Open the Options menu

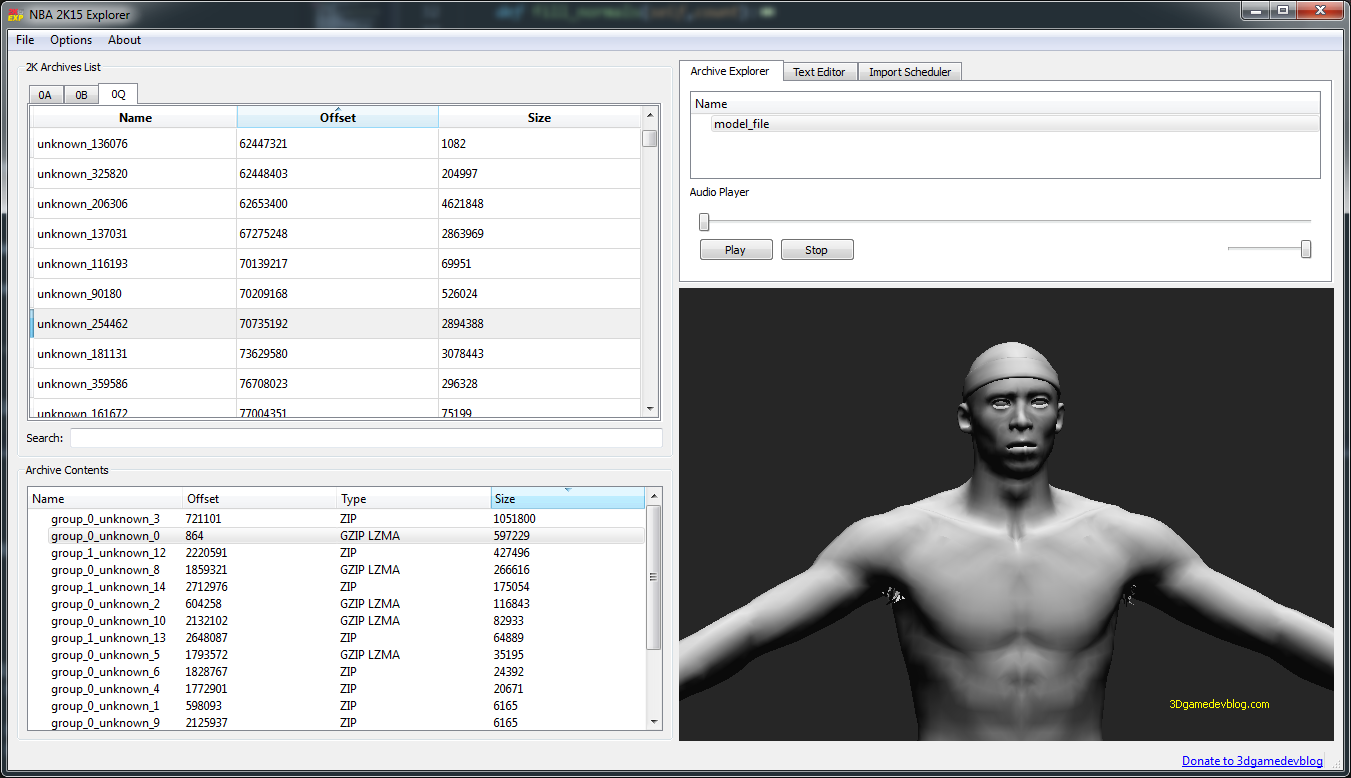71,40
